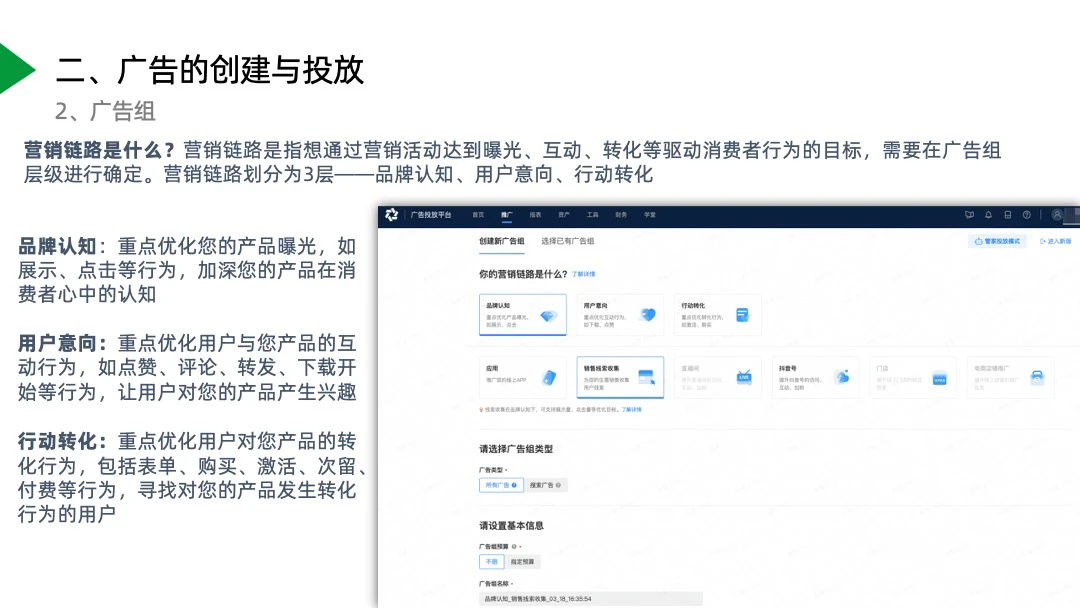Screen dimensions: 1080x608
Task: Choose 指定预算 budget option
Action: [x=524, y=562]
